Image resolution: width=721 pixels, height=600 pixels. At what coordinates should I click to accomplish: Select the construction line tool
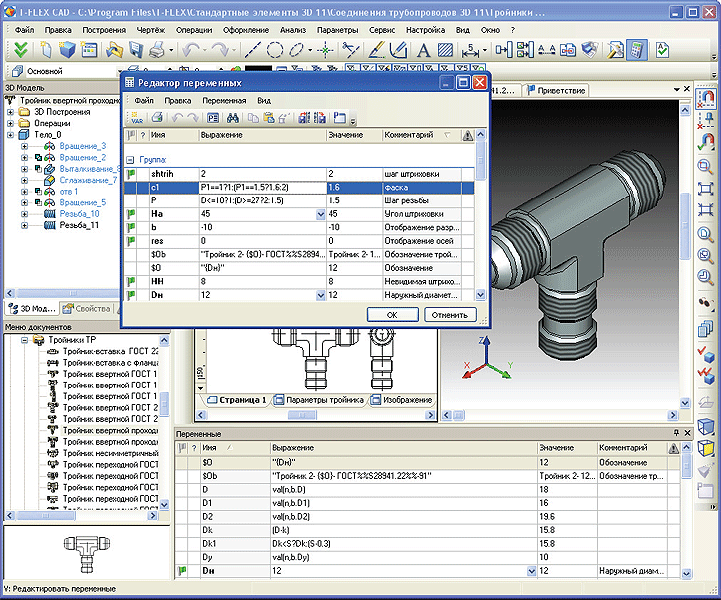point(252,50)
